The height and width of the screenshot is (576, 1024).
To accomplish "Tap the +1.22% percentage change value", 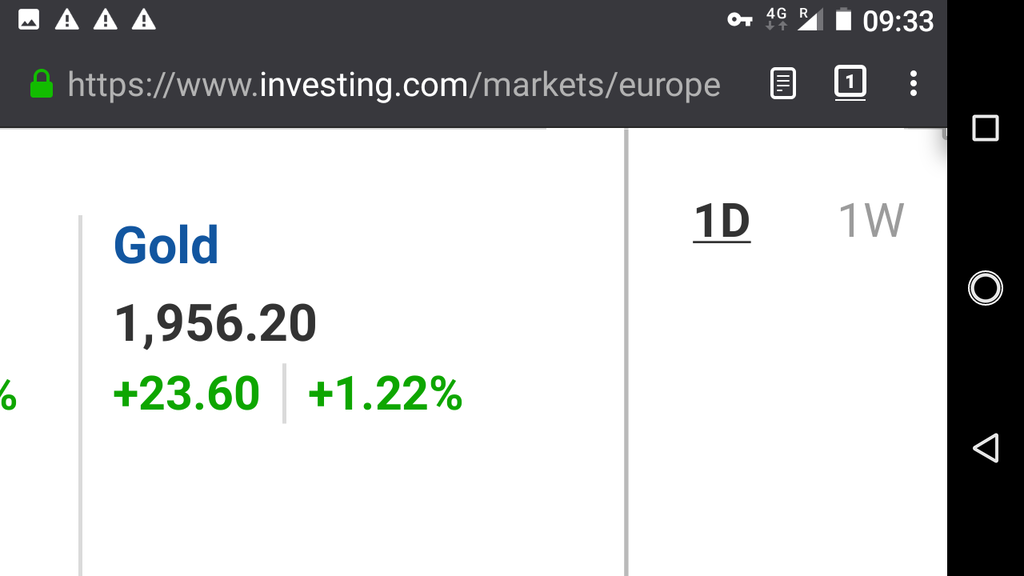I will [385, 394].
